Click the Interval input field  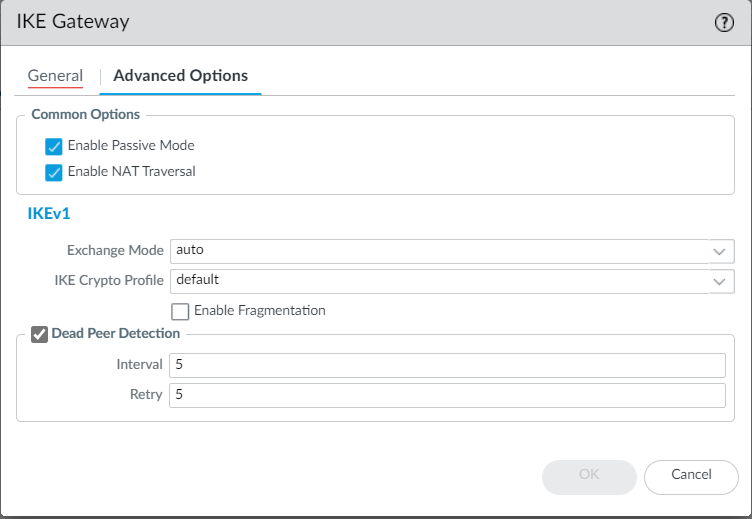[x=446, y=365]
